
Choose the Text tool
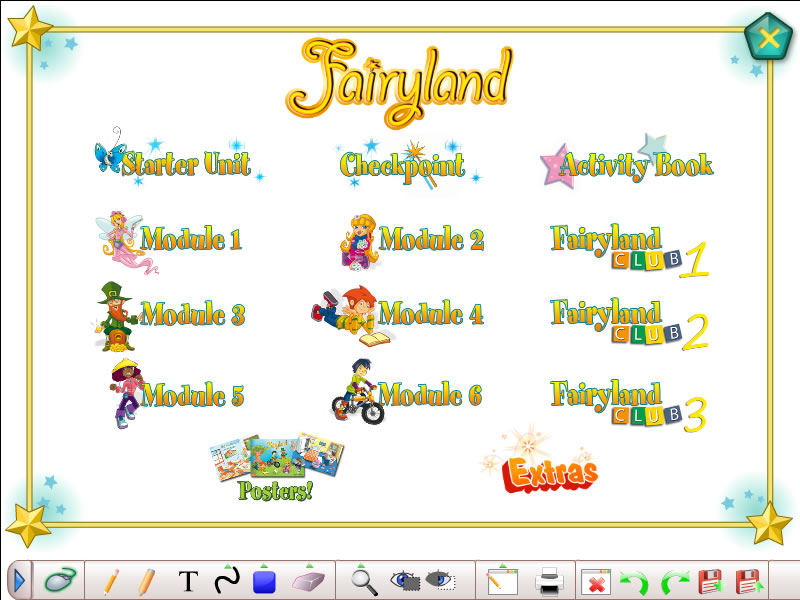coord(188,581)
